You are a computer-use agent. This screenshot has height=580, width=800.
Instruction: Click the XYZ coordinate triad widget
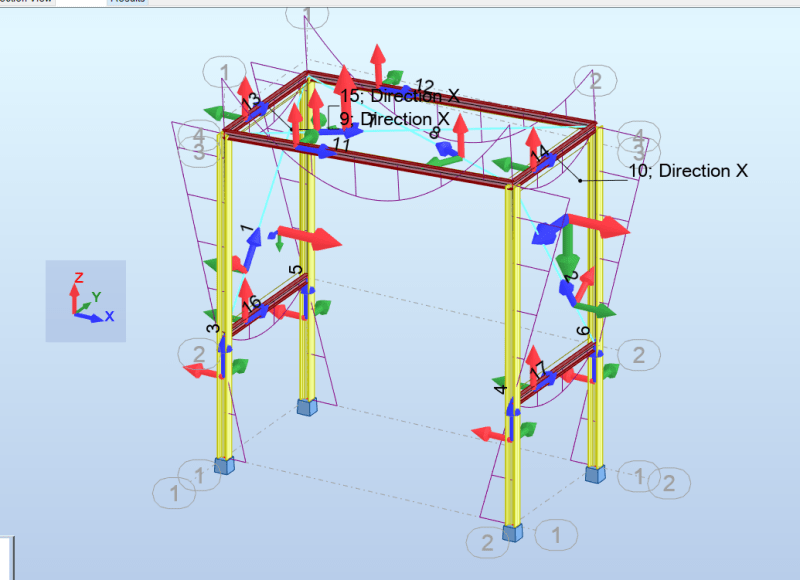coord(86,301)
